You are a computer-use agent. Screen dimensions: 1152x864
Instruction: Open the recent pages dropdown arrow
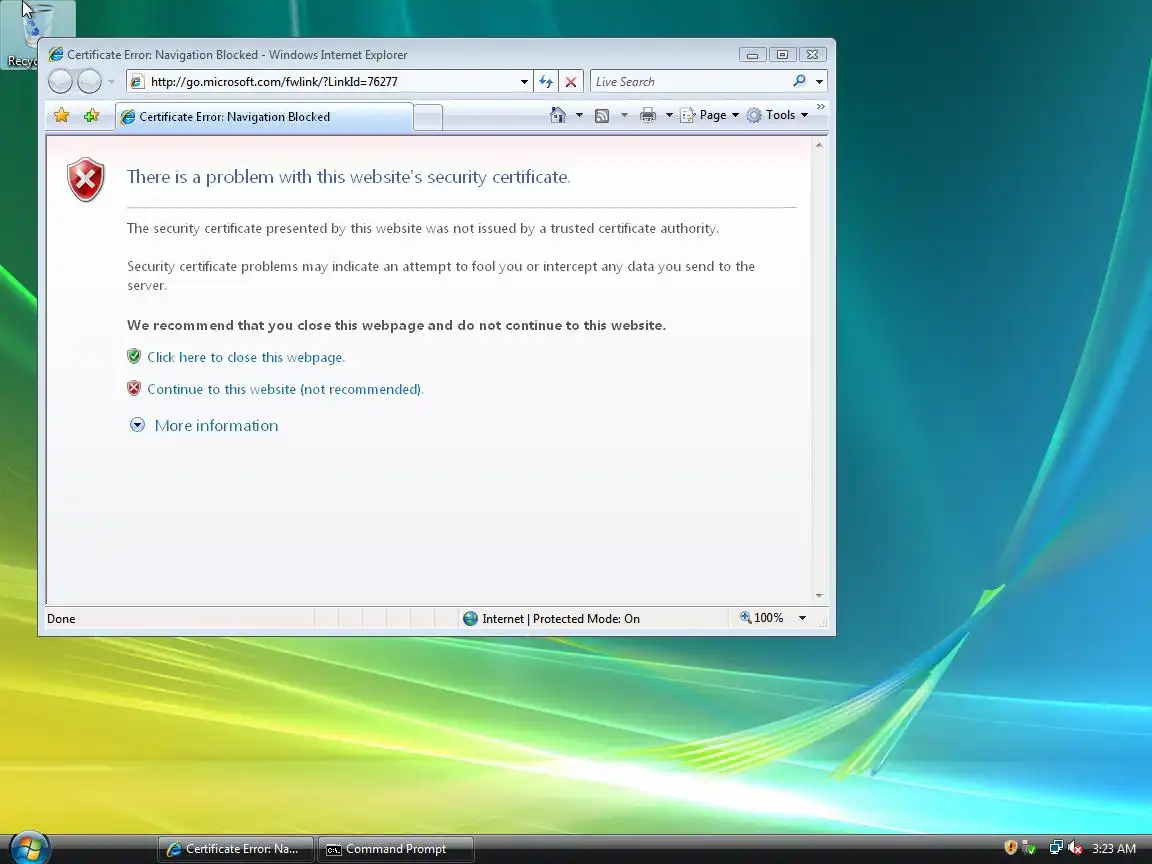[x=111, y=82]
